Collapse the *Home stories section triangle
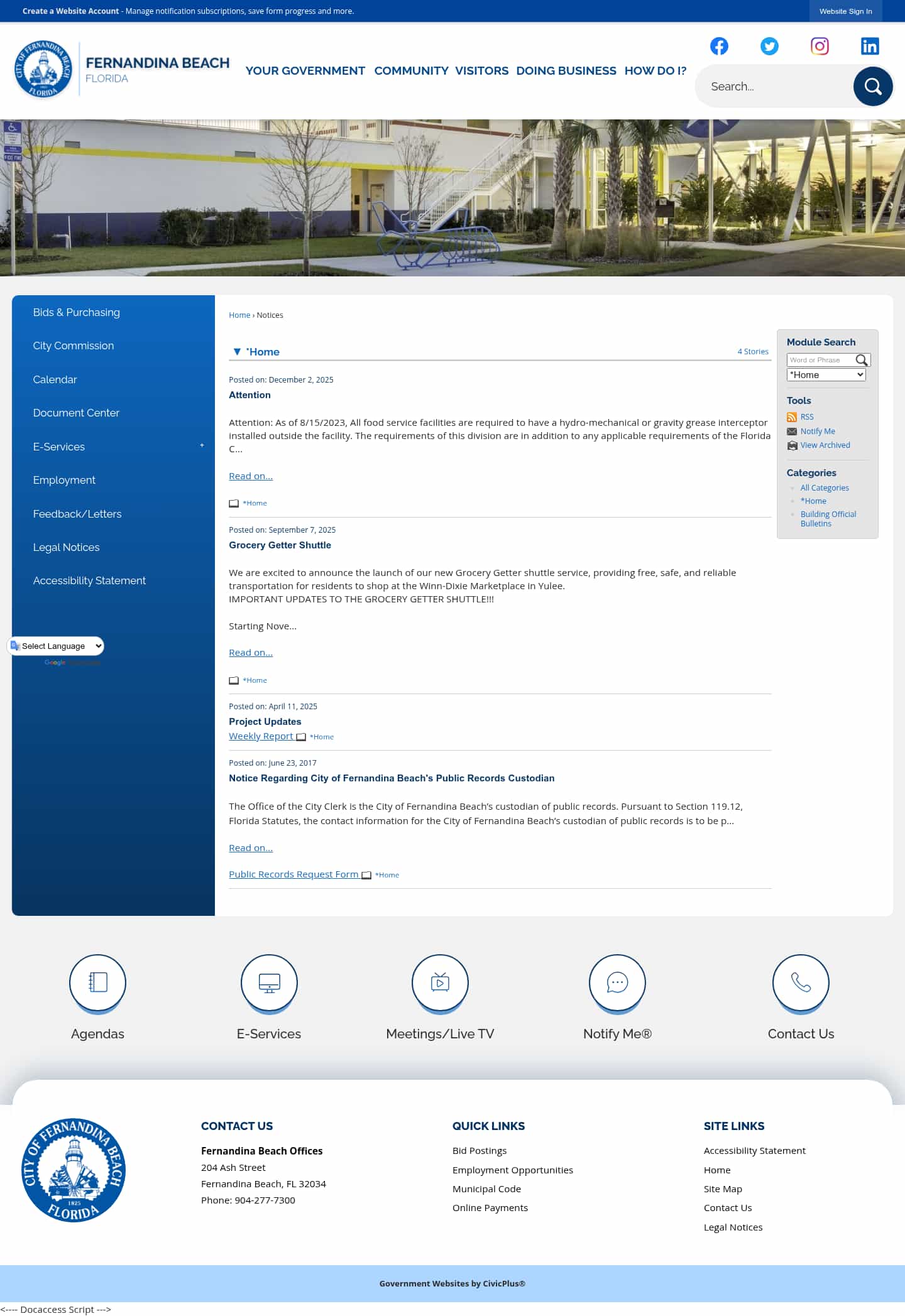905x1316 pixels. 237,352
